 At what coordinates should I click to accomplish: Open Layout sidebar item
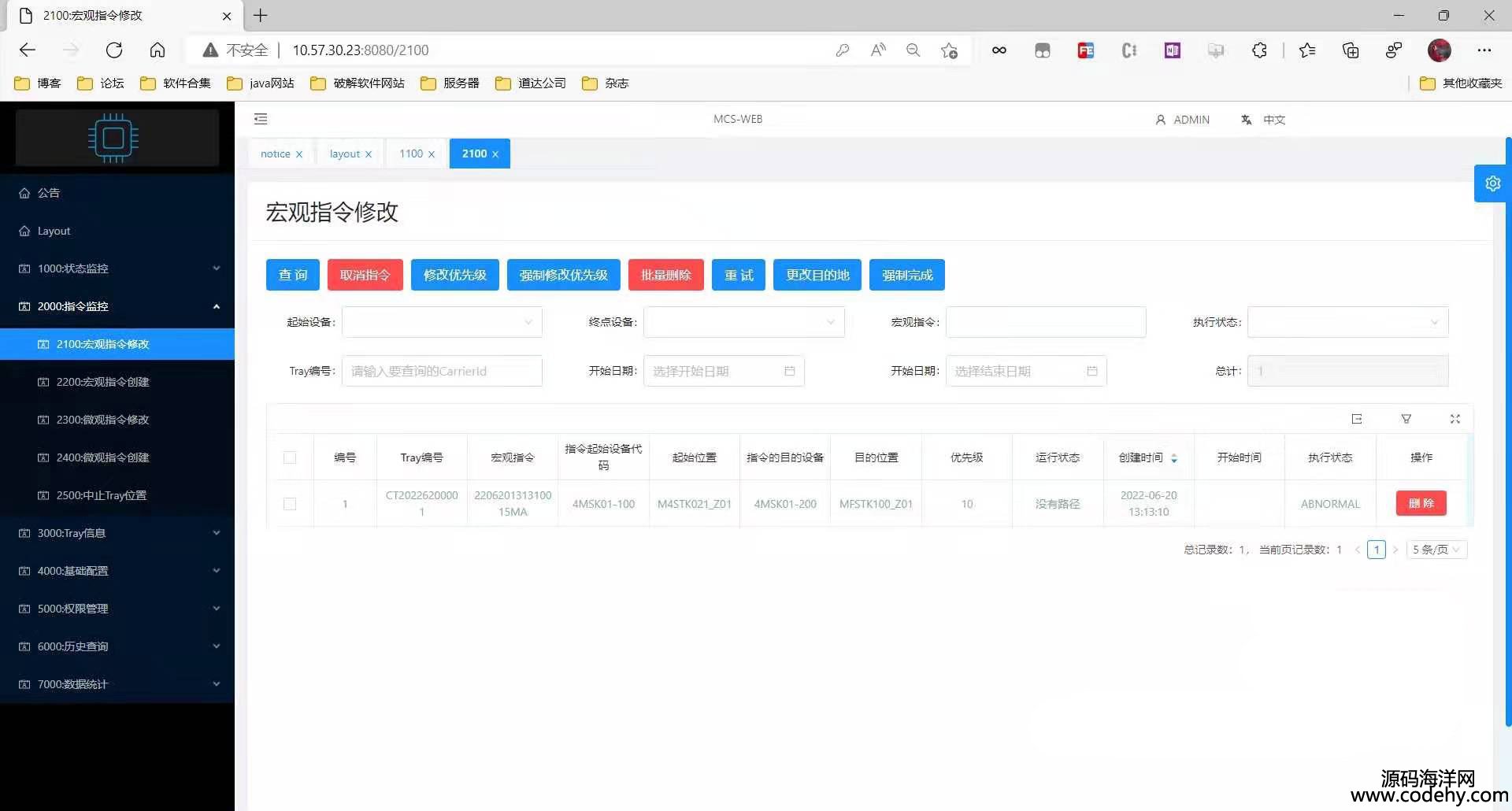click(117, 231)
